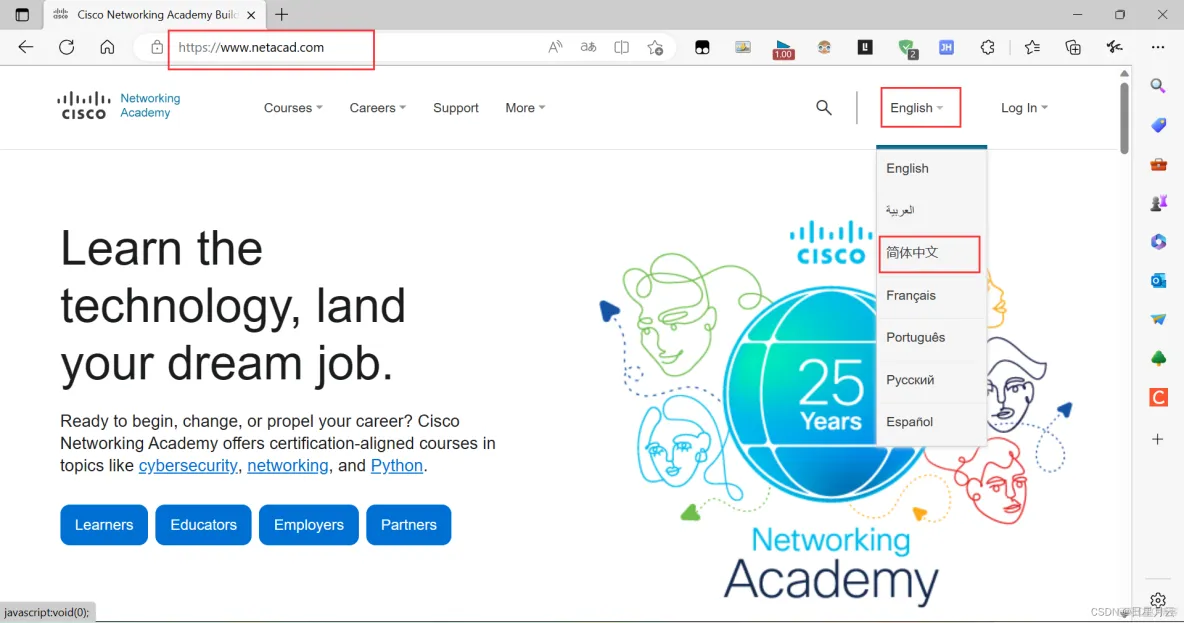
Task: Choose Русский from language list
Action: click(931, 380)
